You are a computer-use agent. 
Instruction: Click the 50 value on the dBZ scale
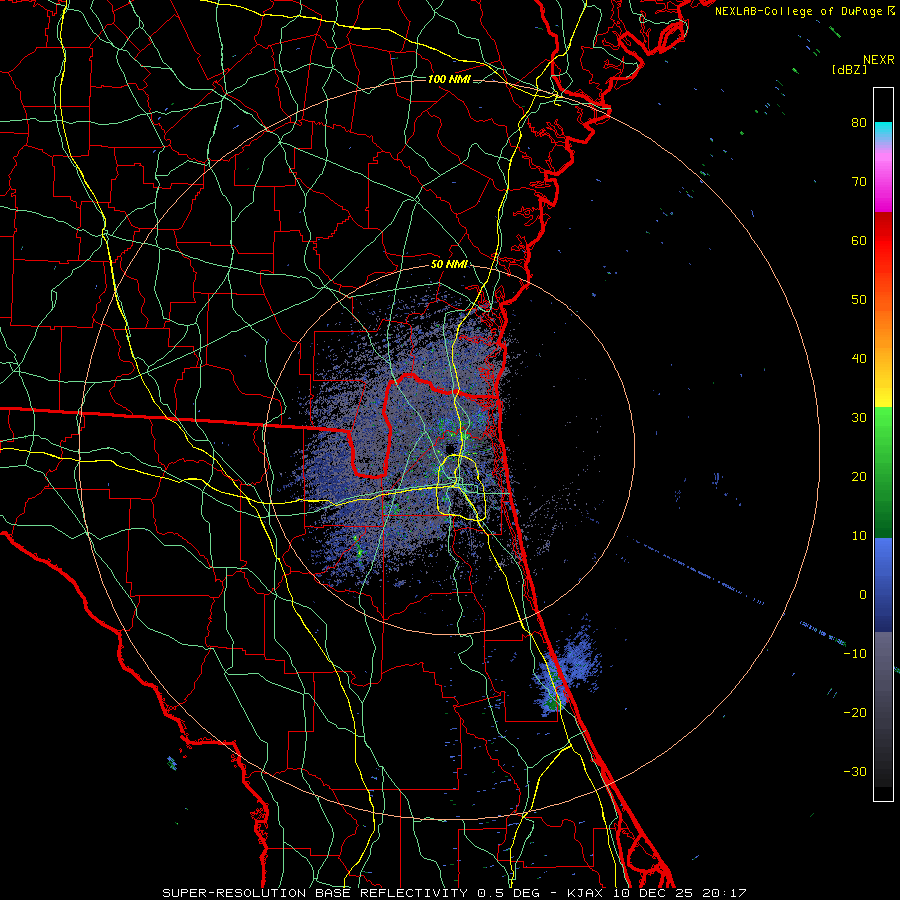(x=859, y=300)
